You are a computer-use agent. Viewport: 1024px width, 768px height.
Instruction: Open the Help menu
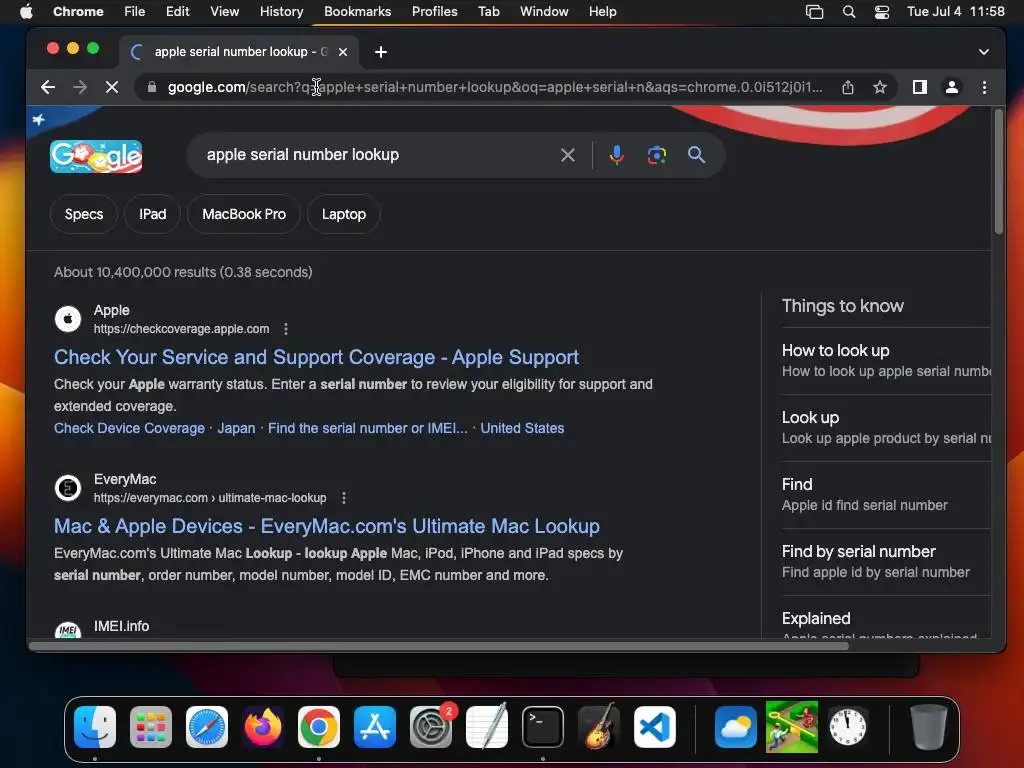tap(602, 11)
